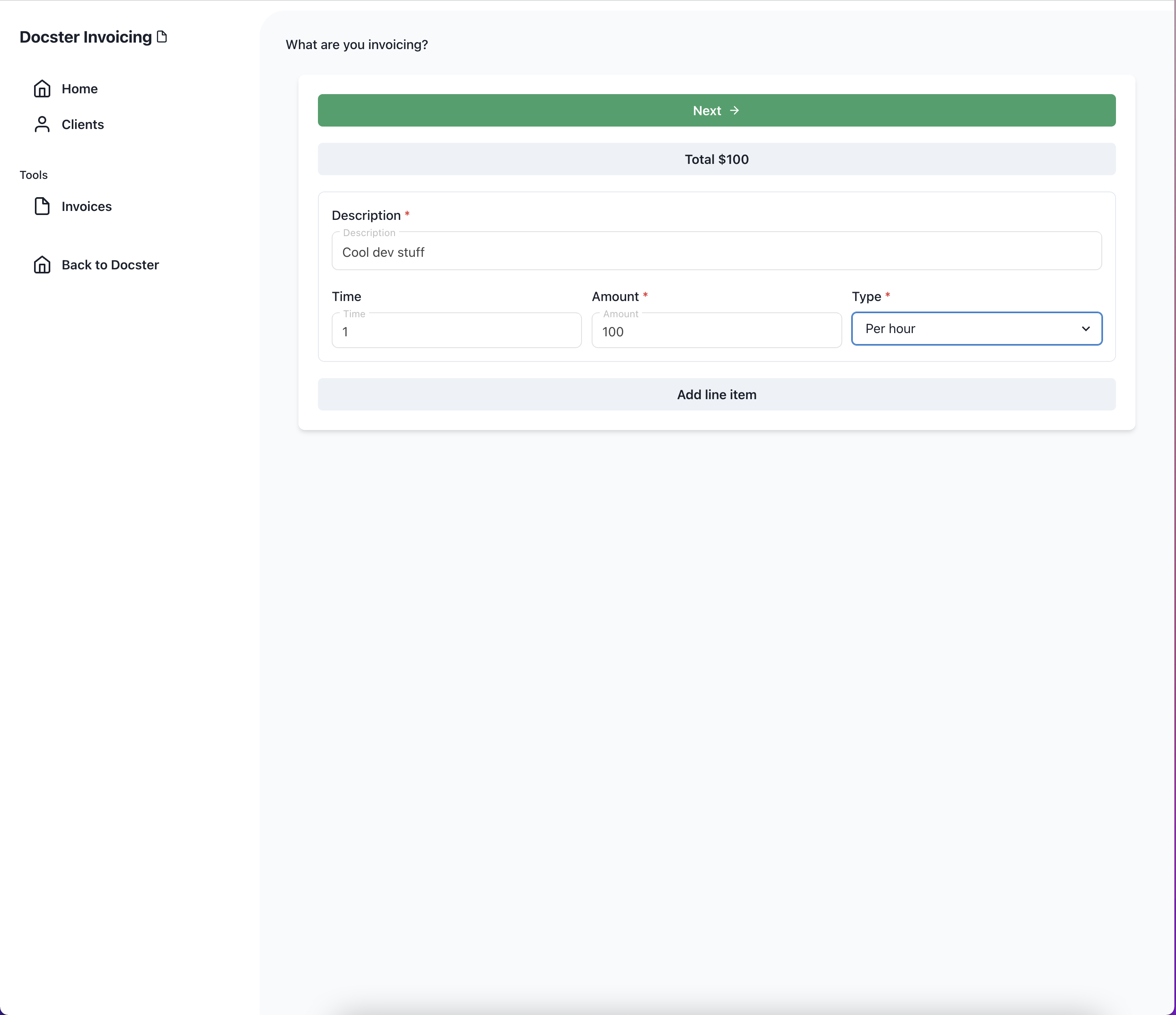This screenshot has height=1015, width=1176.
Task: Click the Time input showing 1
Action: click(456, 331)
